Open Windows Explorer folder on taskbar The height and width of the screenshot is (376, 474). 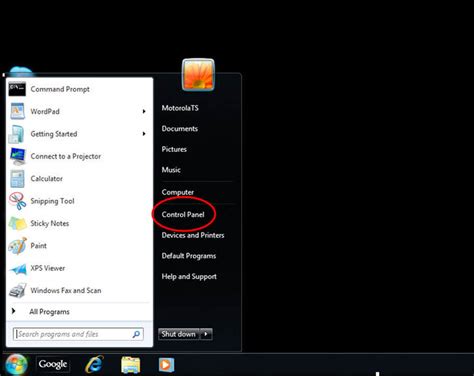coord(130,365)
